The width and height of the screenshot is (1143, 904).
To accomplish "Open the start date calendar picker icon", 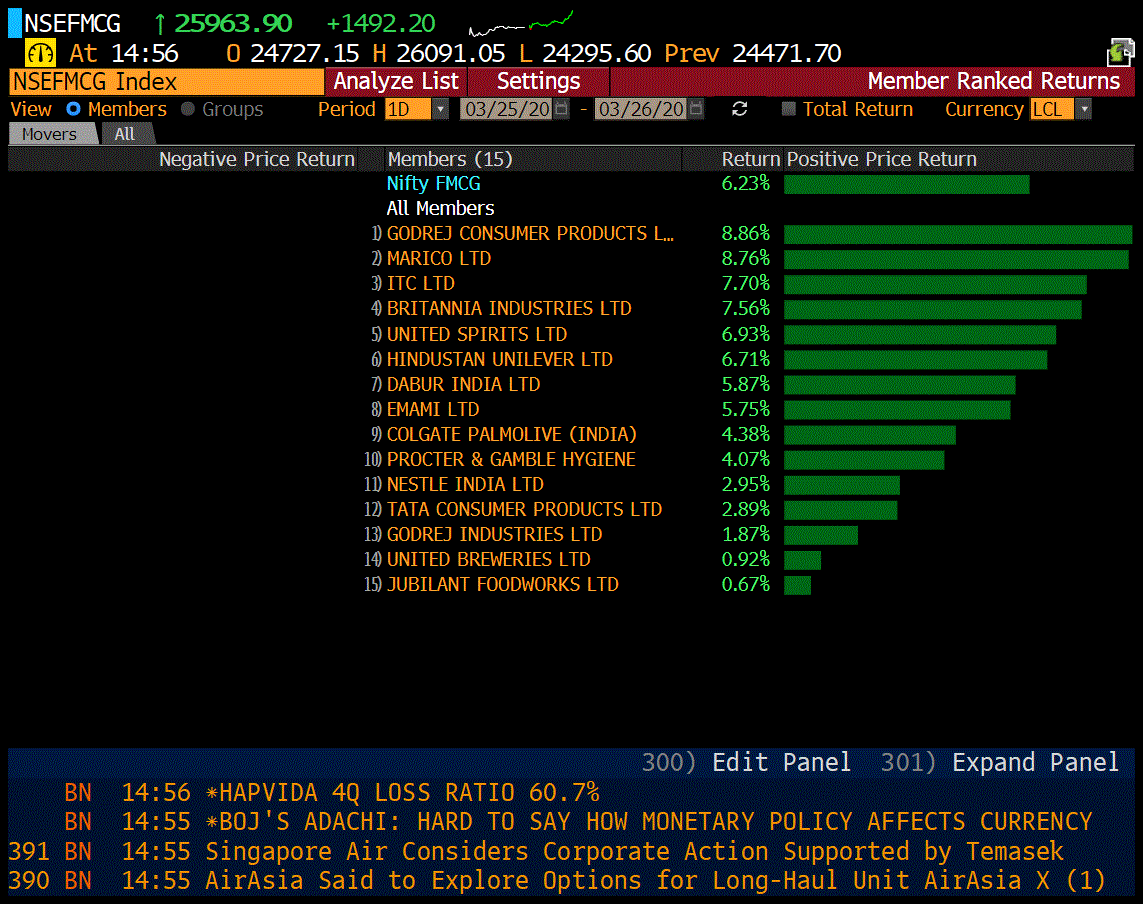I will pos(561,109).
